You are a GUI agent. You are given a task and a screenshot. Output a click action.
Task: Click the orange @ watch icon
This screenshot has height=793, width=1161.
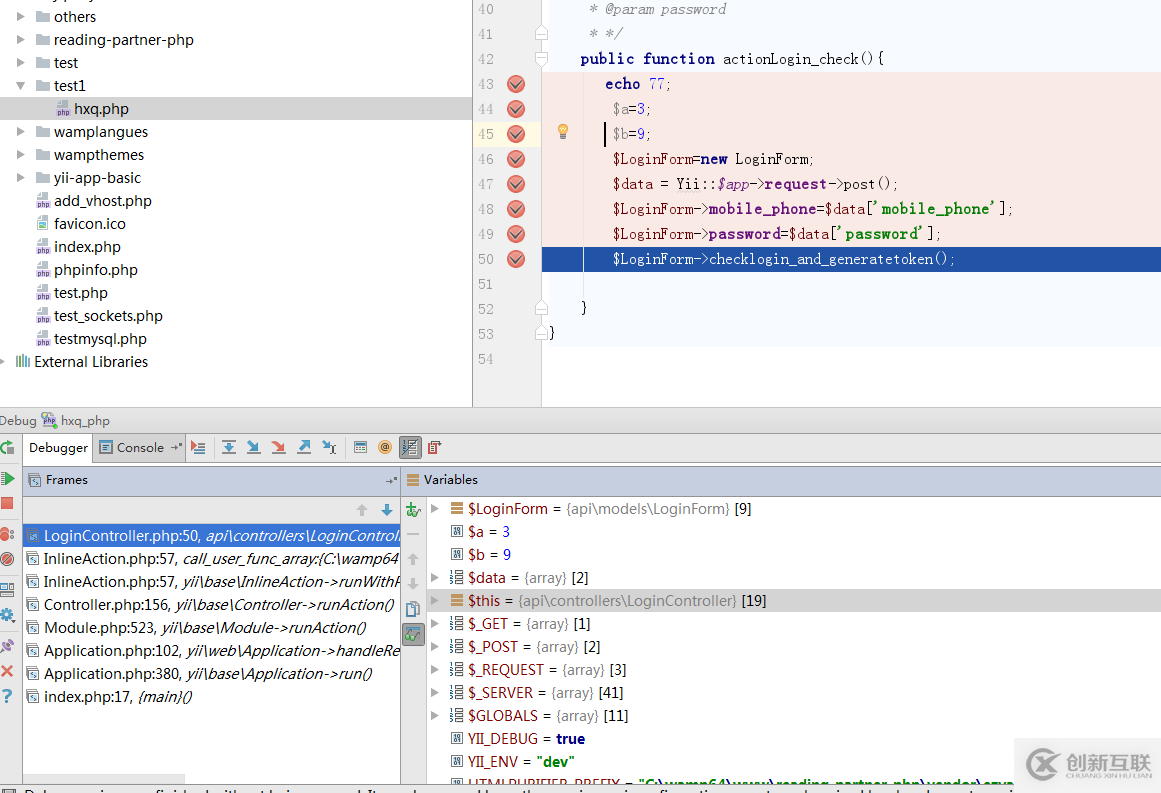[385, 447]
